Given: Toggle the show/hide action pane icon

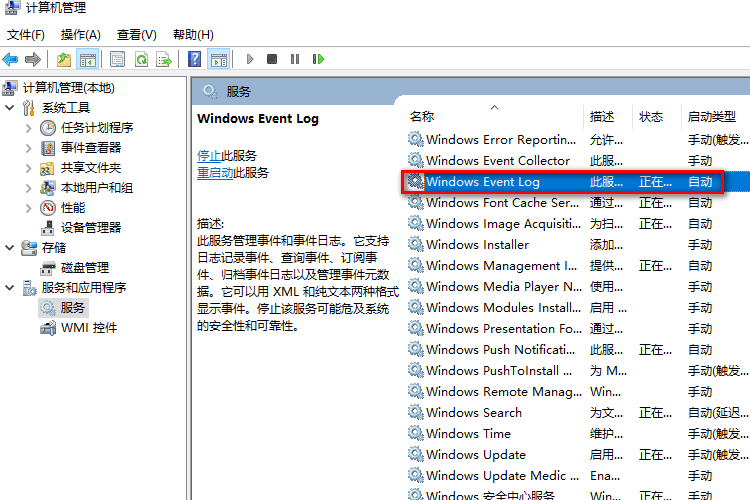Looking at the screenshot, I should point(219,59).
